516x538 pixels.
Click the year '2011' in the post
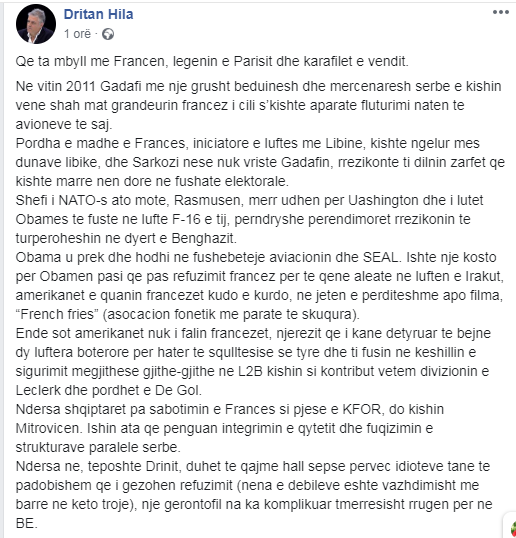click(81, 86)
